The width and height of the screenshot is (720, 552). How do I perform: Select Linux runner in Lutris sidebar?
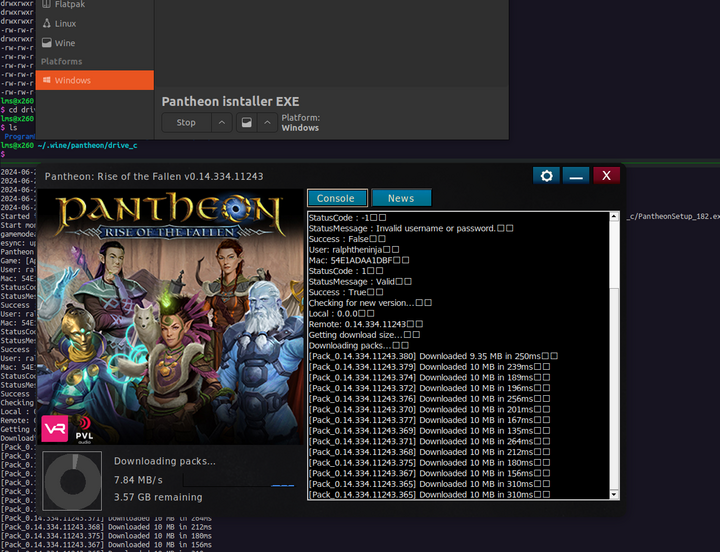pos(95,24)
